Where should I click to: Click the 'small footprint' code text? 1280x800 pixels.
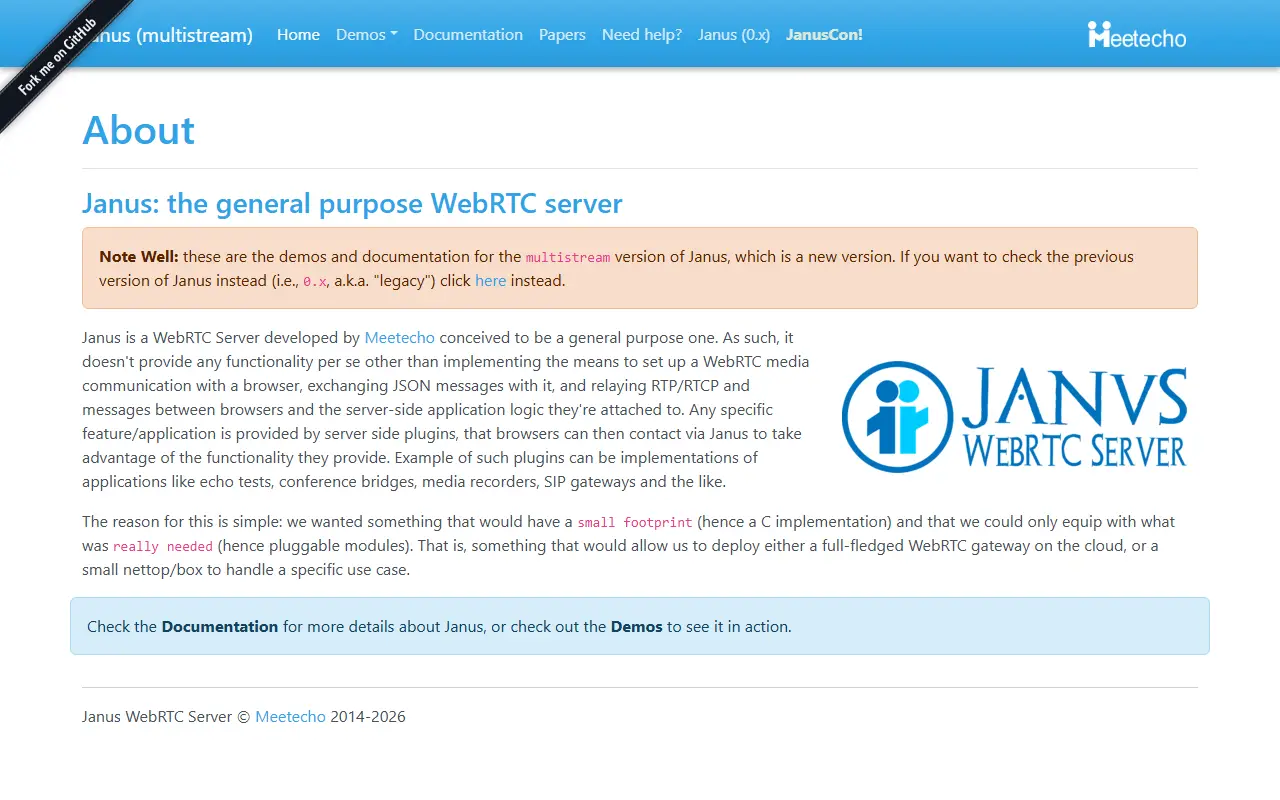pyautogui.click(x=635, y=522)
